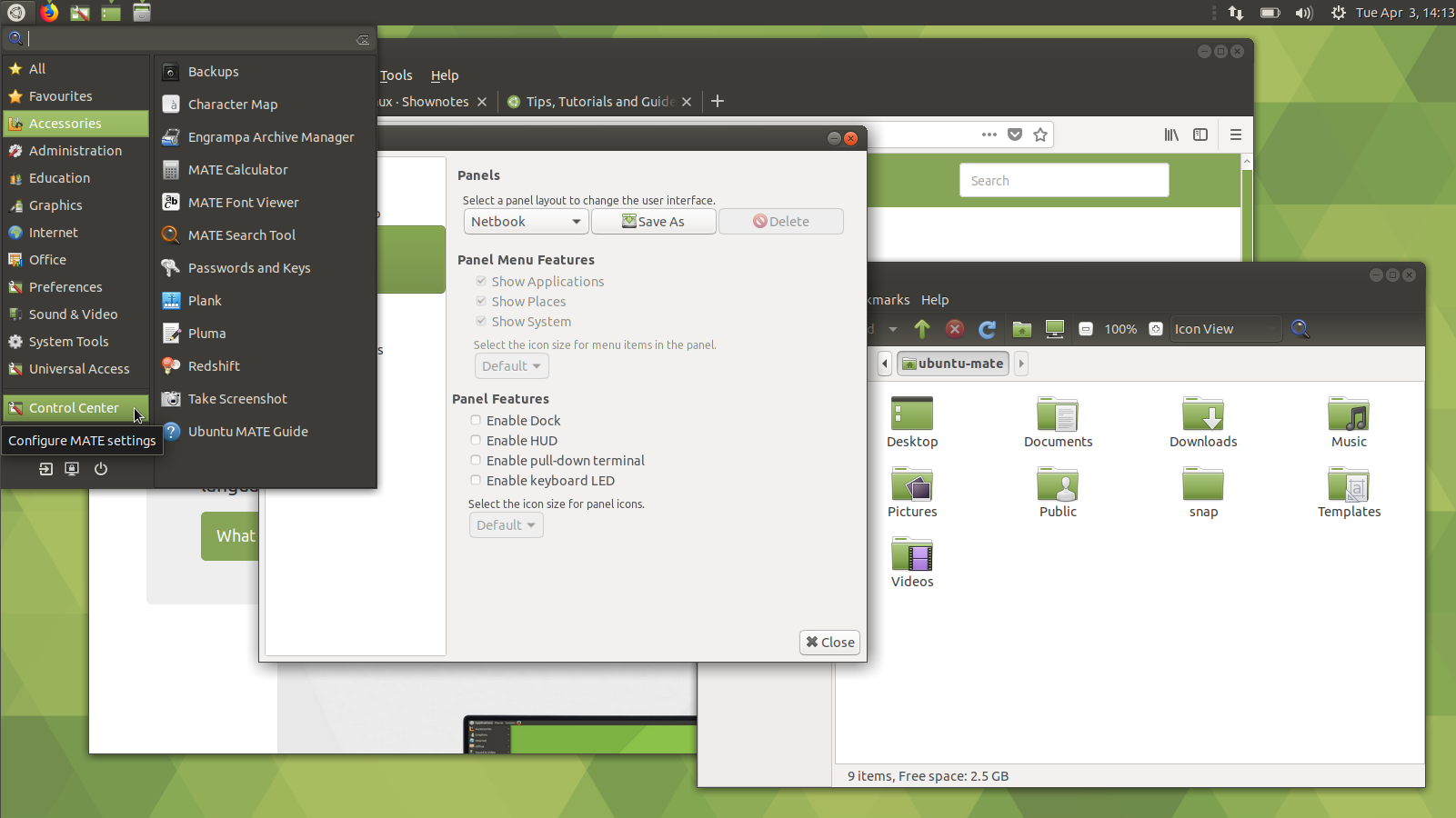The width and height of the screenshot is (1456, 818).
Task: Expand path bar forward arrow in file manager
Action: (1021, 364)
